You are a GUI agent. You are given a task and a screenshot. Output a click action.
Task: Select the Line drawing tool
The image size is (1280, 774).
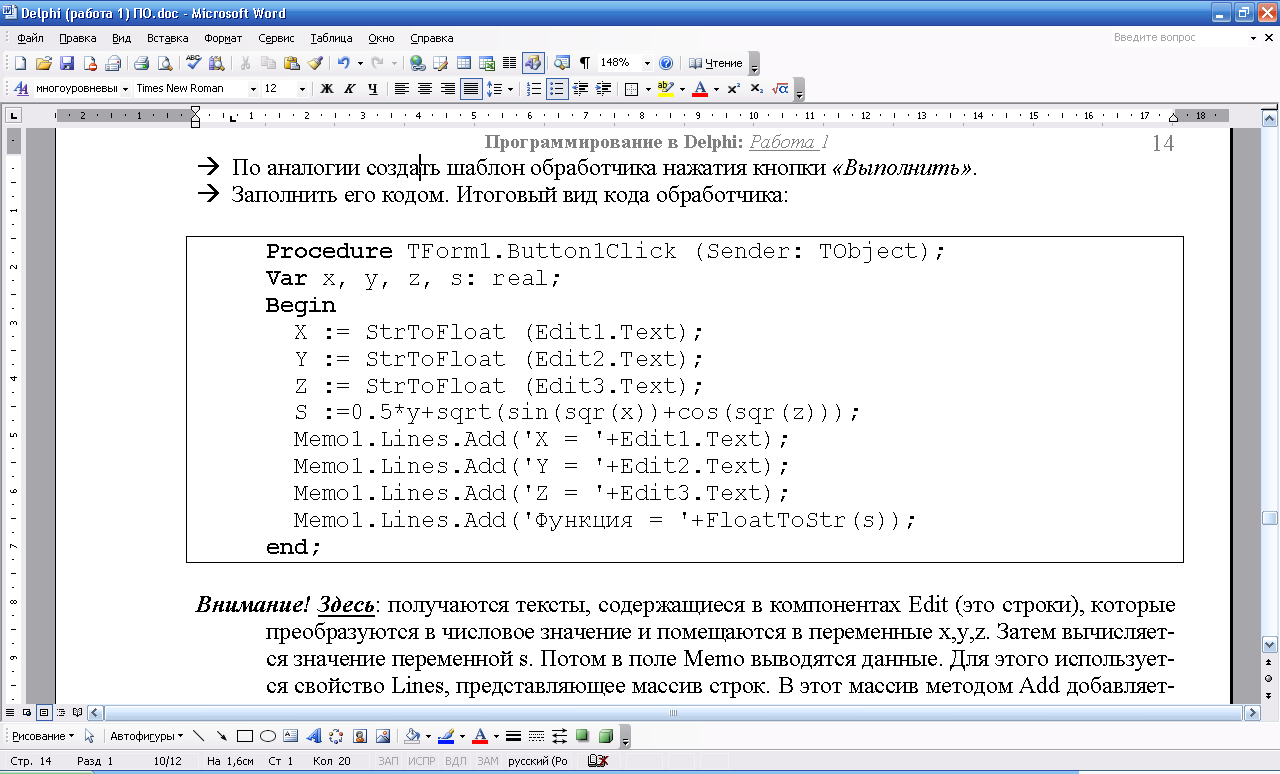tap(198, 736)
